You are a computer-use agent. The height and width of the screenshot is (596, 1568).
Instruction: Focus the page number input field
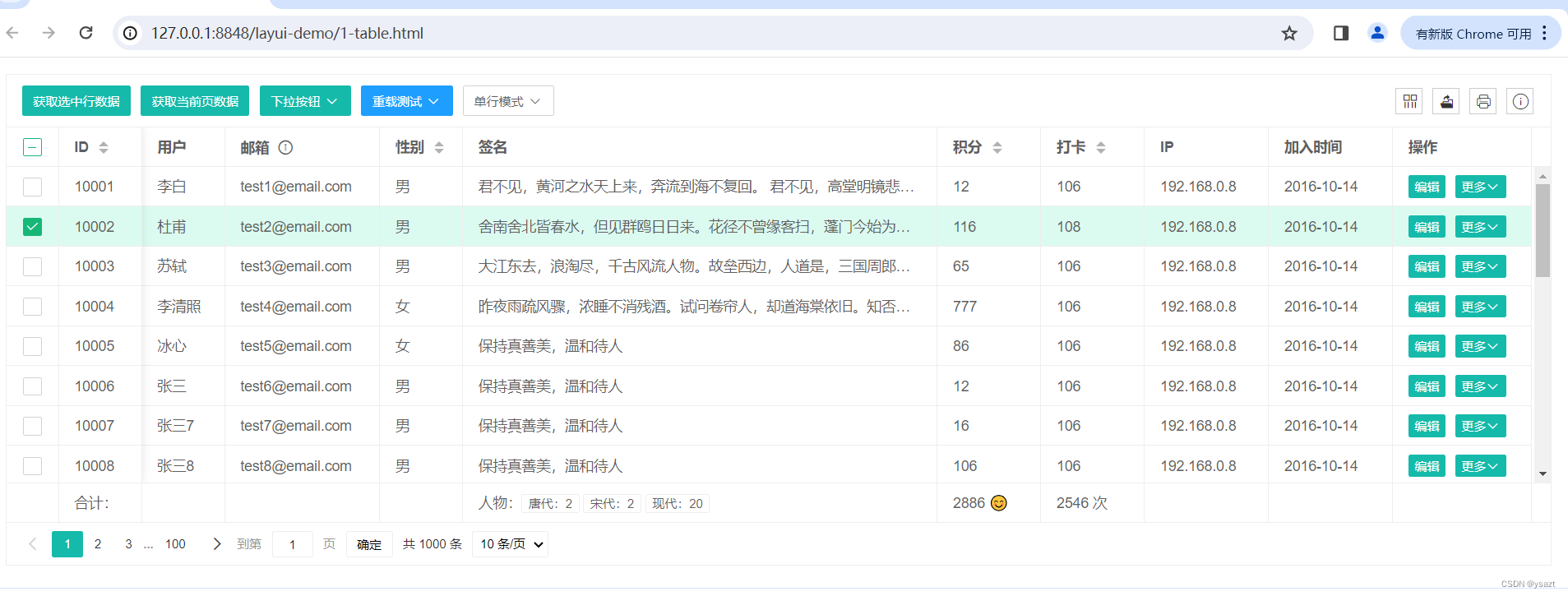[x=292, y=544]
